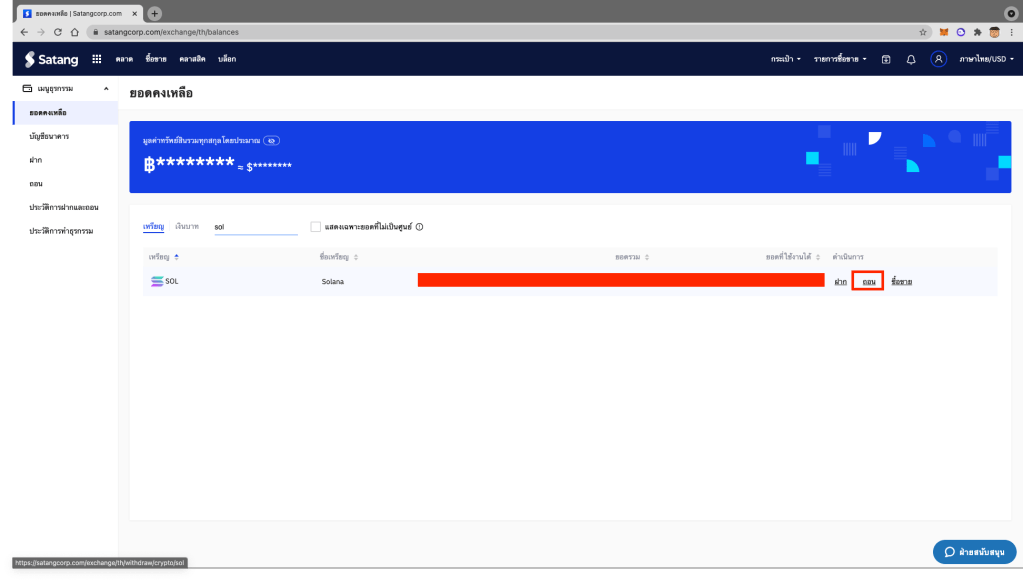Image resolution: width=1023 pixels, height=583 pixels.
Task: Open the ภาษาไทย/USD language selector
Action: tap(986, 59)
